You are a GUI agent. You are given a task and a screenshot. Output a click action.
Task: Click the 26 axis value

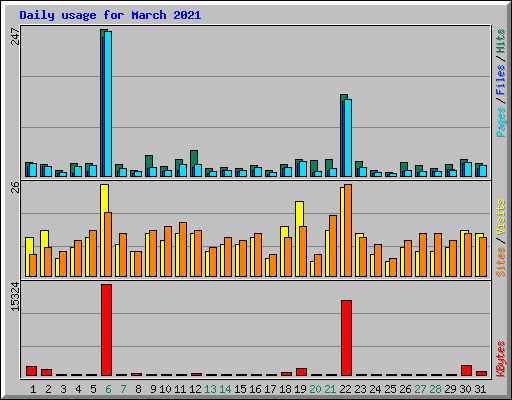(15, 187)
